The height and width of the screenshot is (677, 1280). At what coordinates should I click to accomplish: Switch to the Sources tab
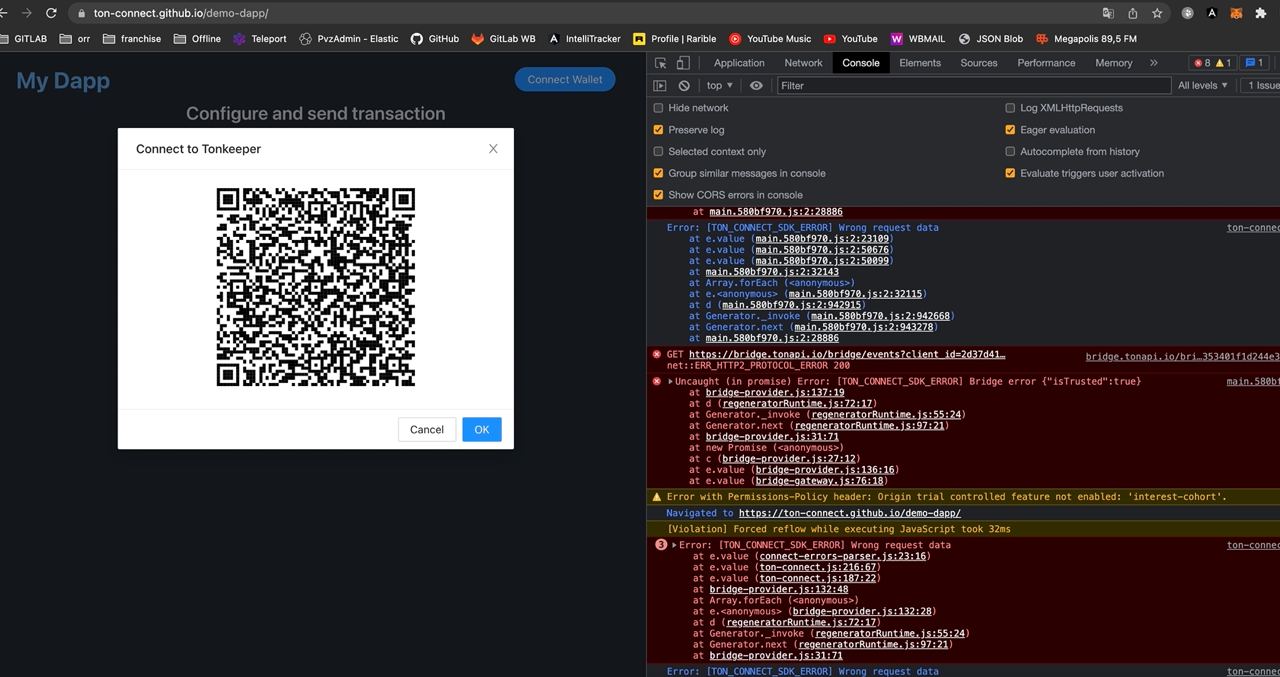[x=979, y=63]
